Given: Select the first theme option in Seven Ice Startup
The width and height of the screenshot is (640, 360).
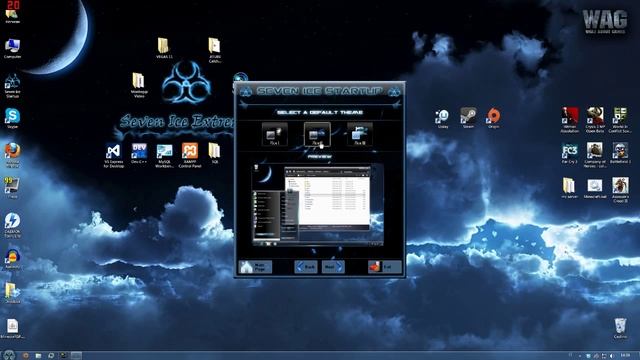Looking at the screenshot, I should pyautogui.click(x=274, y=134).
